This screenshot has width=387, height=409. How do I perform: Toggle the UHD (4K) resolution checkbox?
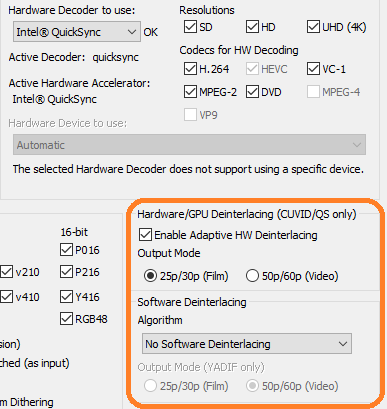coord(313,27)
